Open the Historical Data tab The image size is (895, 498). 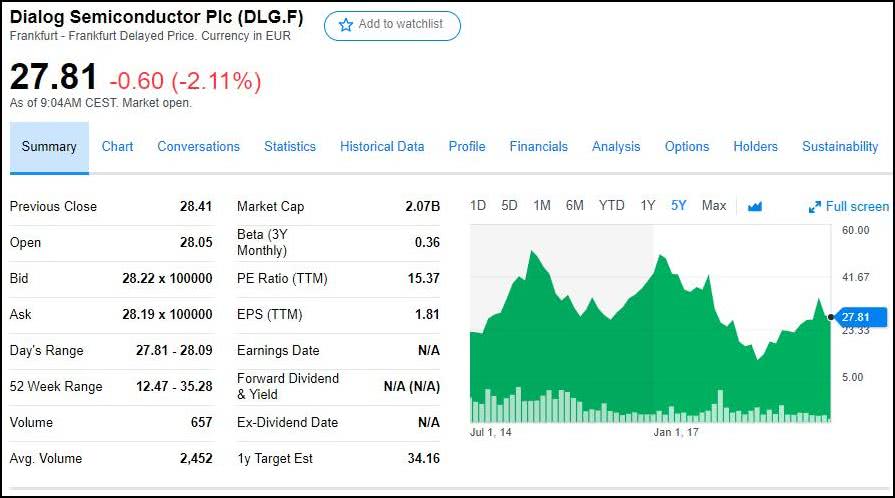(x=382, y=147)
